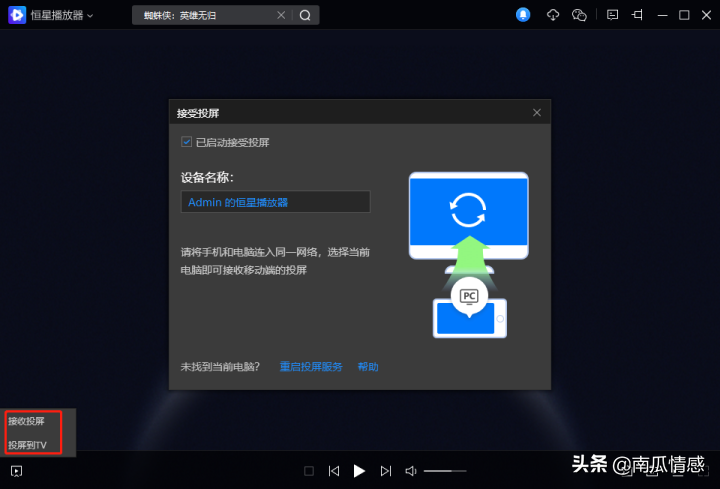
Task: Close the 接受投屏 dialog
Action: tap(537, 112)
